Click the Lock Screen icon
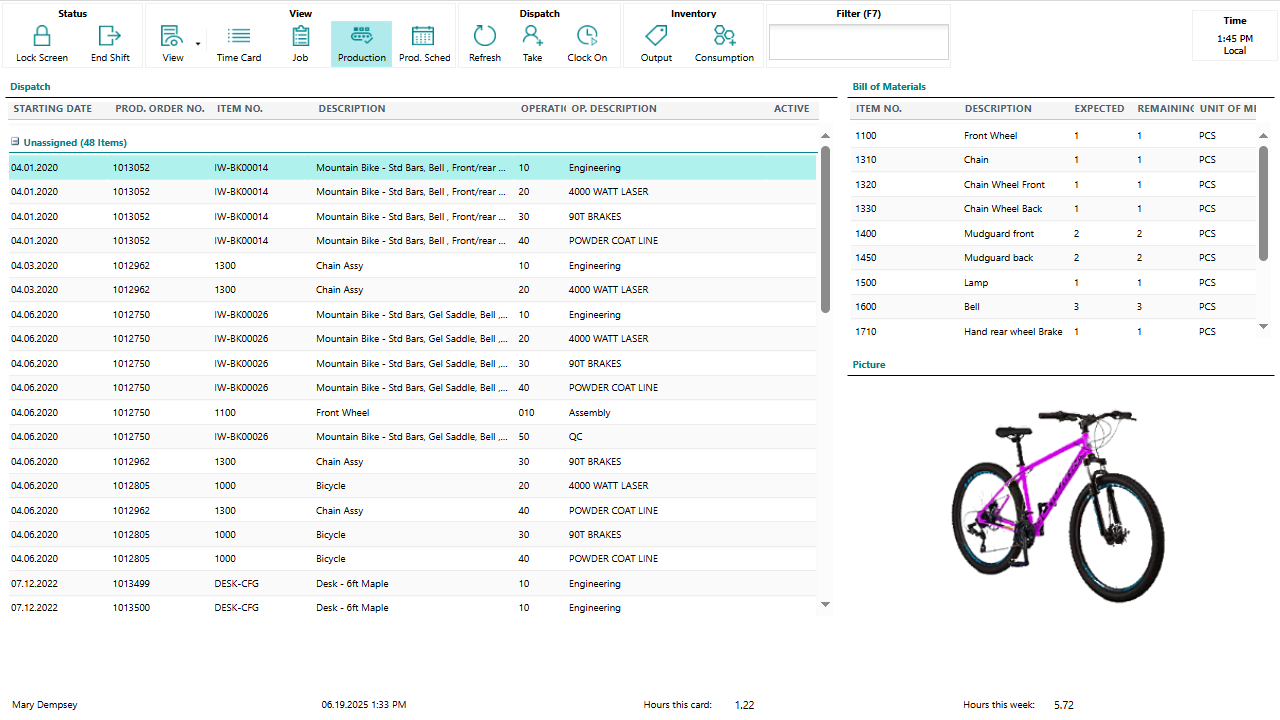 pyautogui.click(x=42, y=37)
